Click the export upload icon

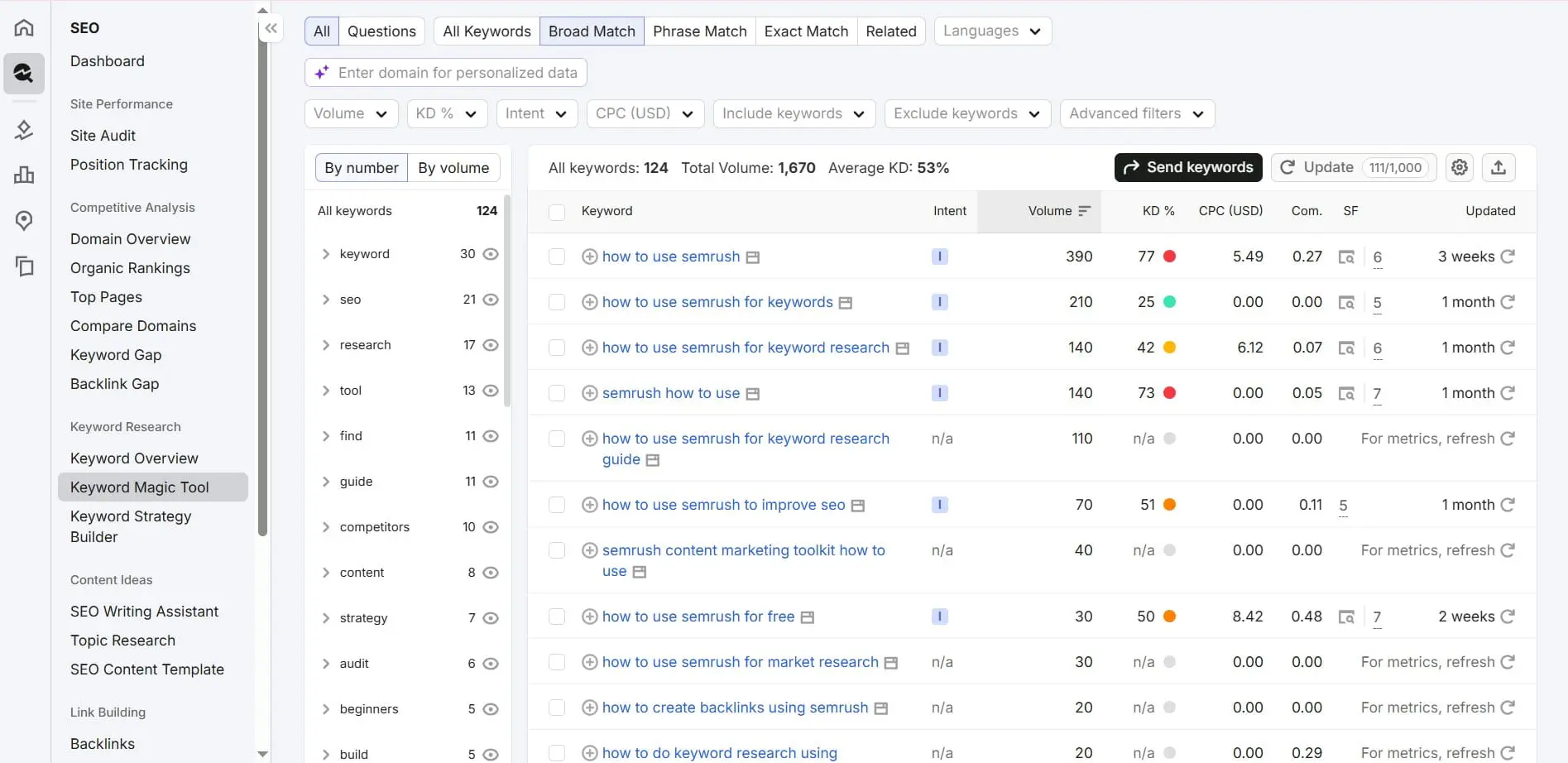(x=1498, y=167)
